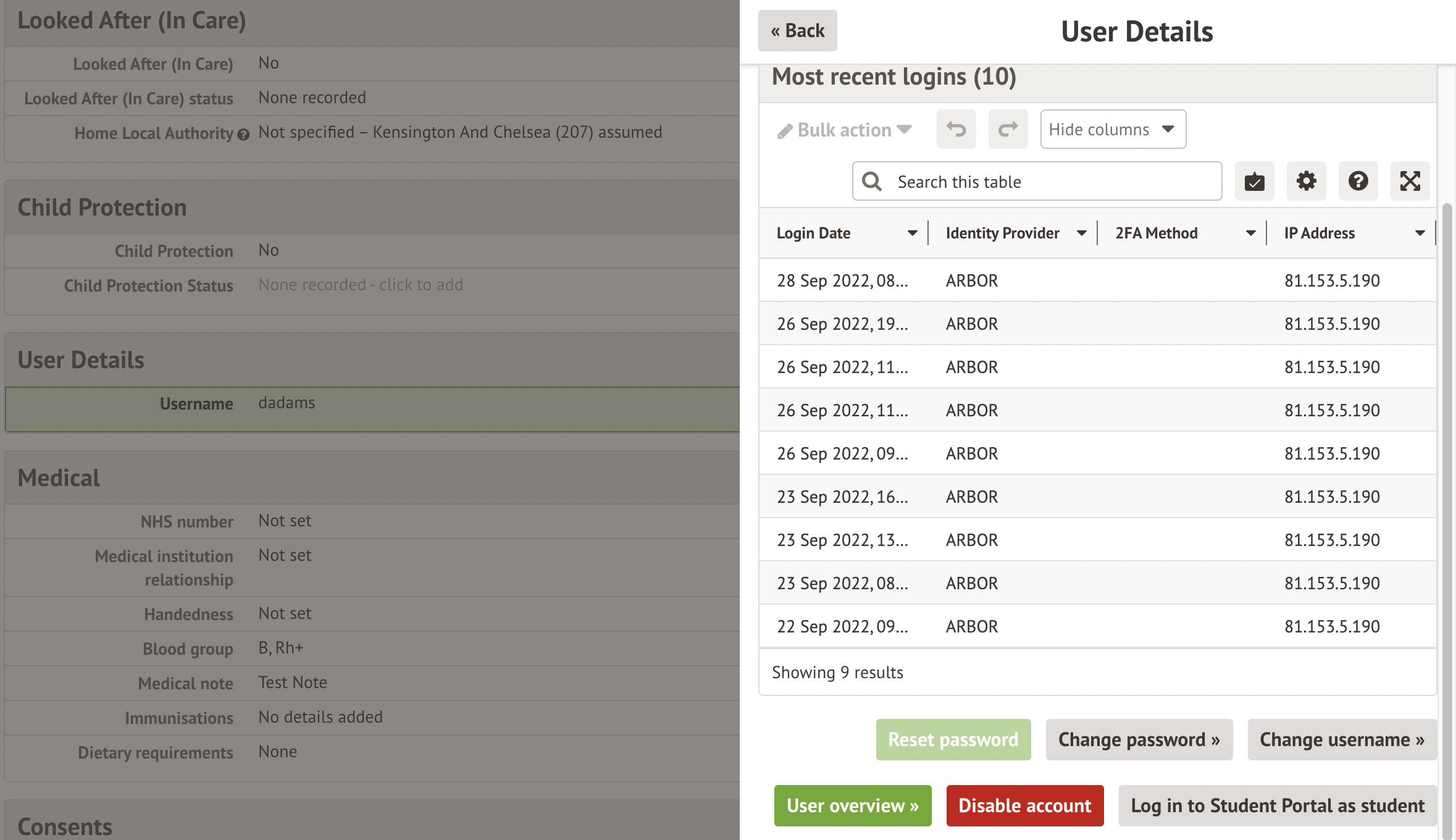Open 2FA Method column menu arrow
Viewport: 1456px width, 840px height.
(1250, 233)
